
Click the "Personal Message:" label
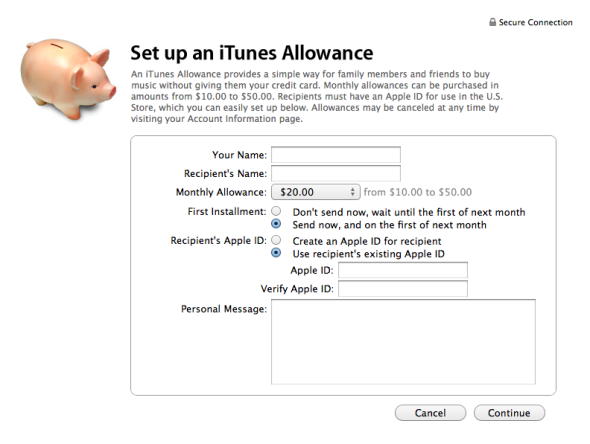(x=224, y=309)
